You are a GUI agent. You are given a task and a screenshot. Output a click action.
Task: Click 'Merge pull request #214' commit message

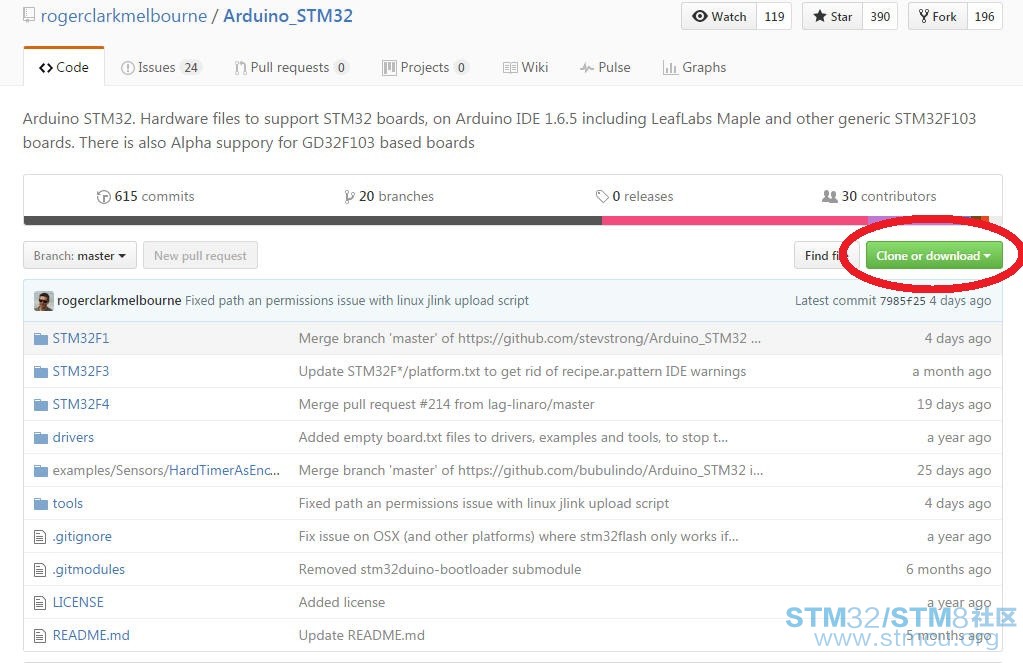pos(447,405)
